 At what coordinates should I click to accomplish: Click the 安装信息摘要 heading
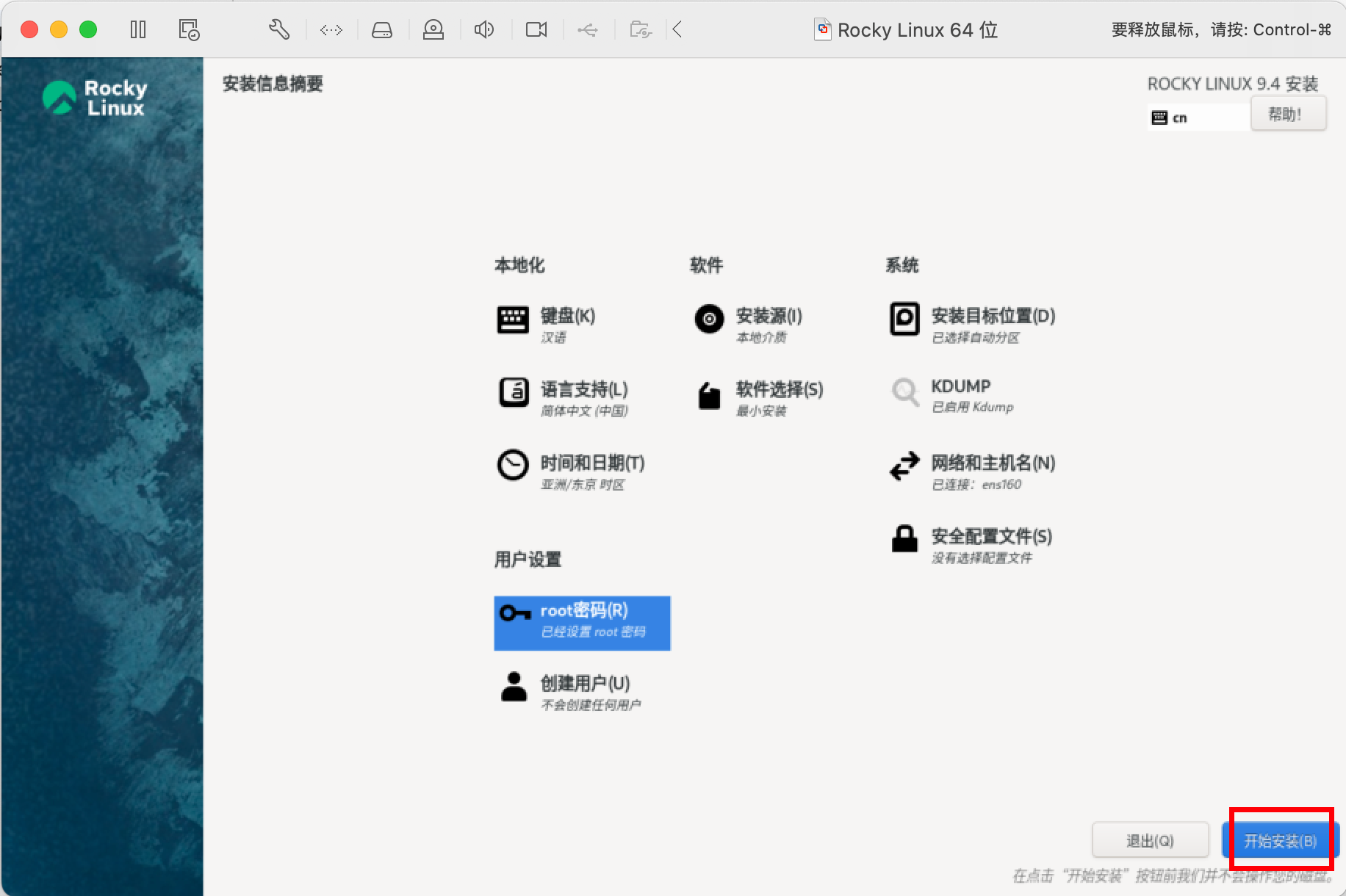click(273, 84)
